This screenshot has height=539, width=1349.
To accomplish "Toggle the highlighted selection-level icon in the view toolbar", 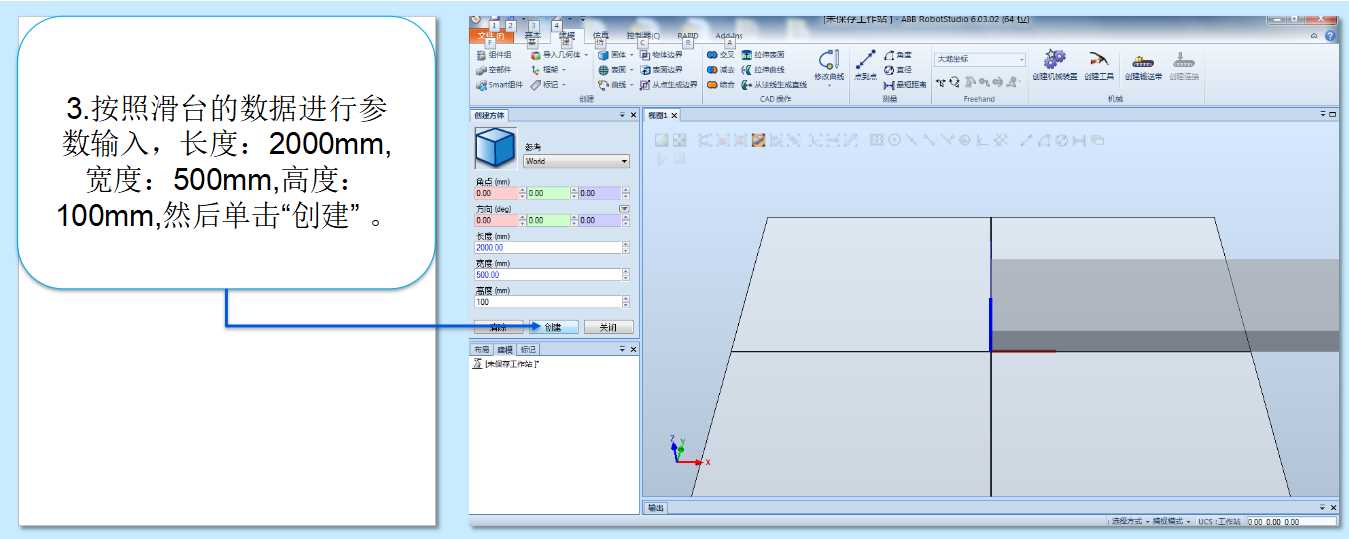I will coord(758,141).
